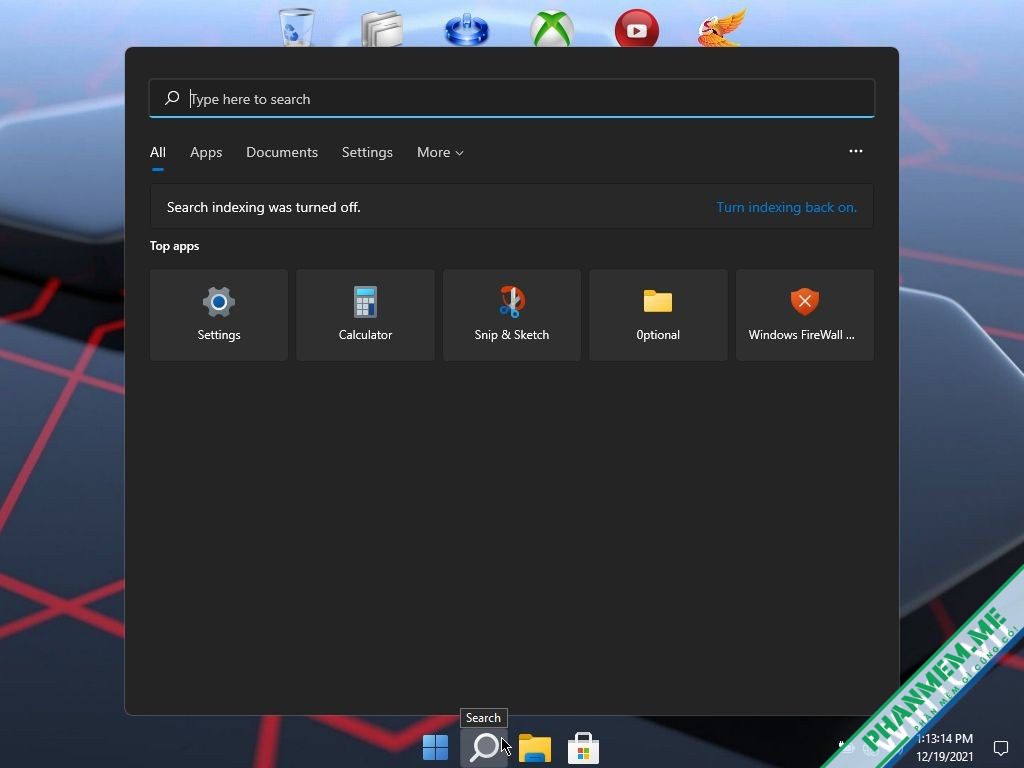This screenshot has width=1024, height=768.
Task: Open Recycle Bin dock icon on desktop
Action: coord(296,27)
